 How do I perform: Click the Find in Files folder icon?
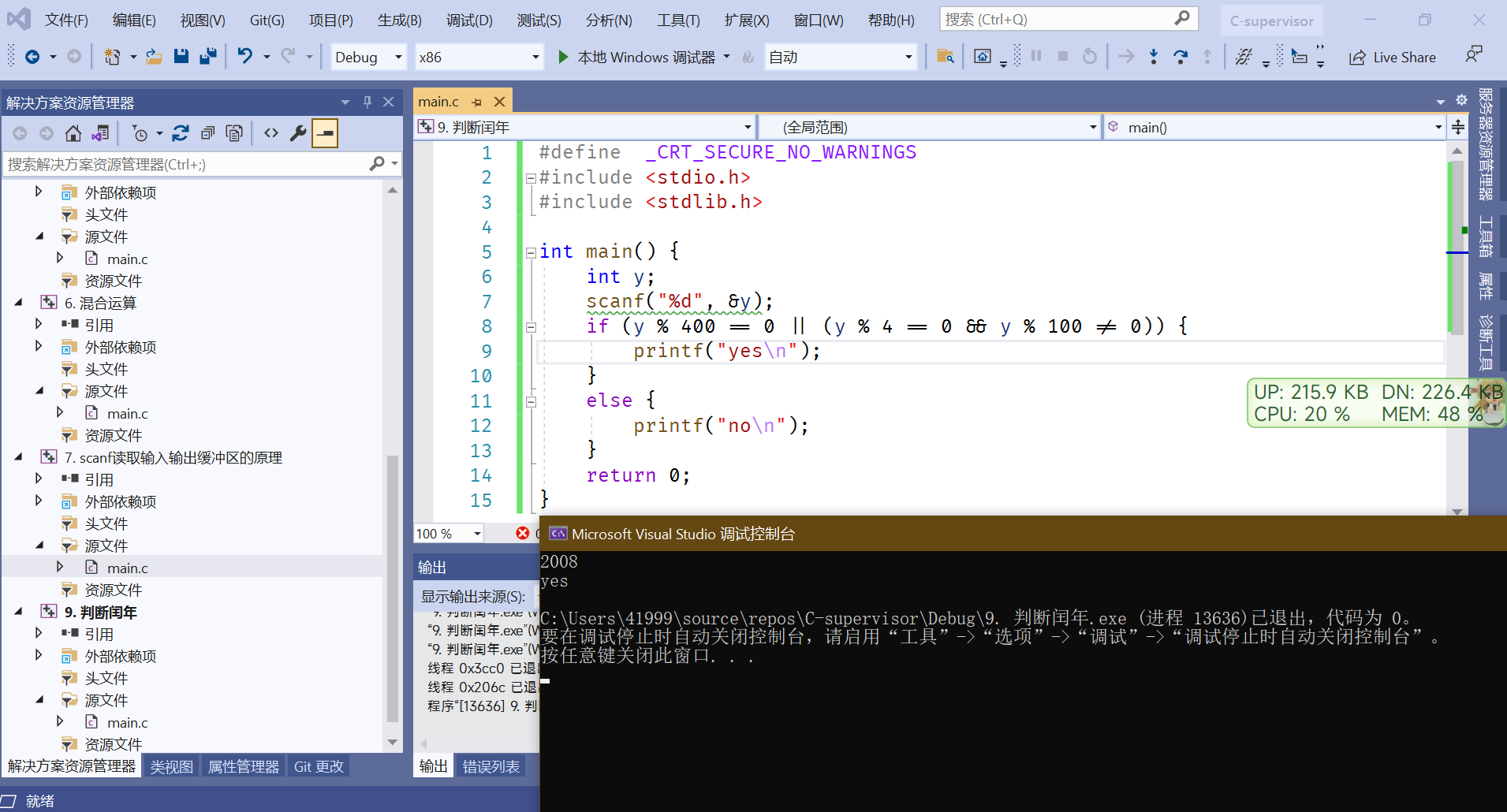coord(945,57)
